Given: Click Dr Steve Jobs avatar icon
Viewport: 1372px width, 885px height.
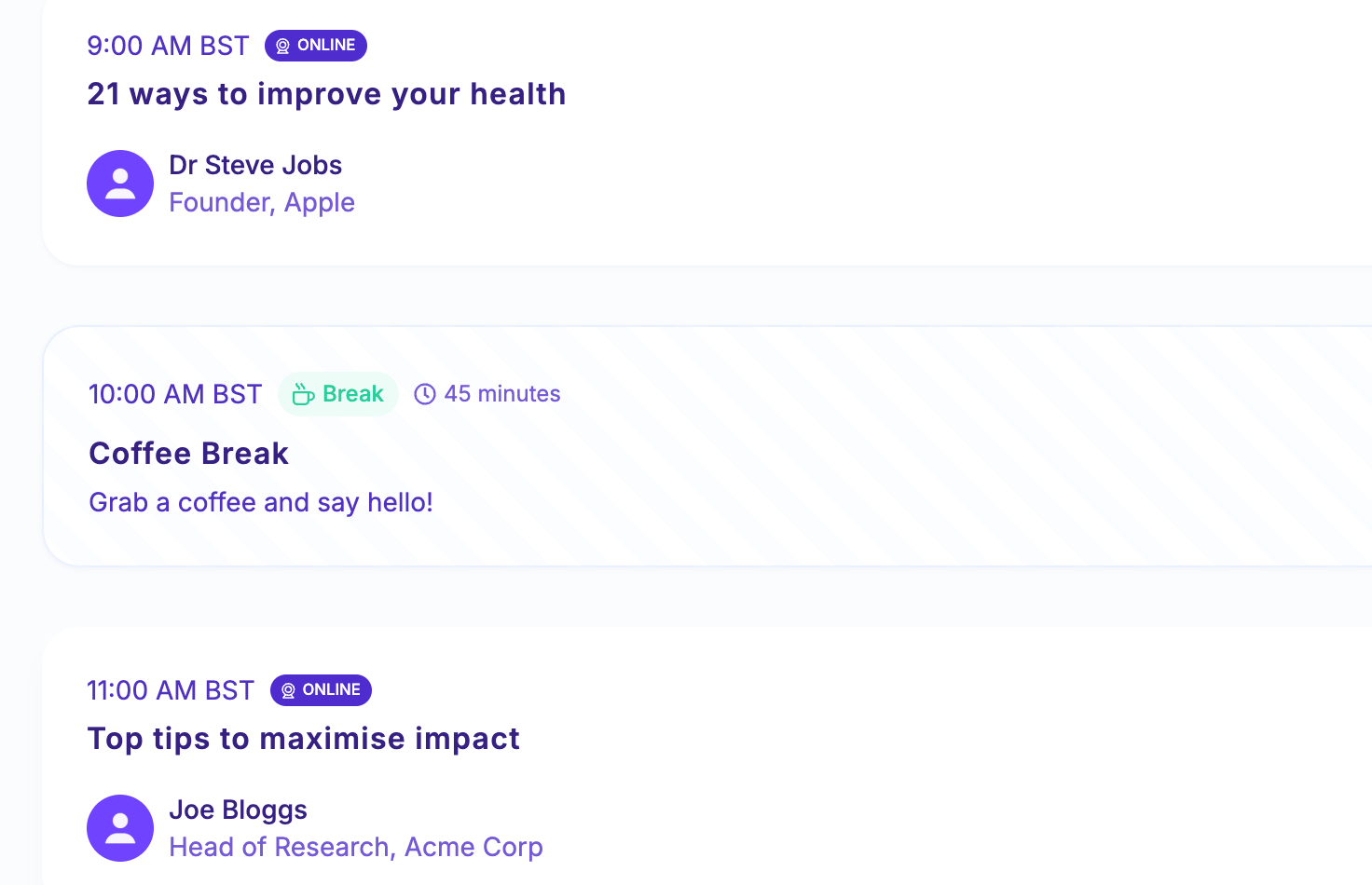Looking at the screenshot, I should pyautogui.click(x=120, y=184).
